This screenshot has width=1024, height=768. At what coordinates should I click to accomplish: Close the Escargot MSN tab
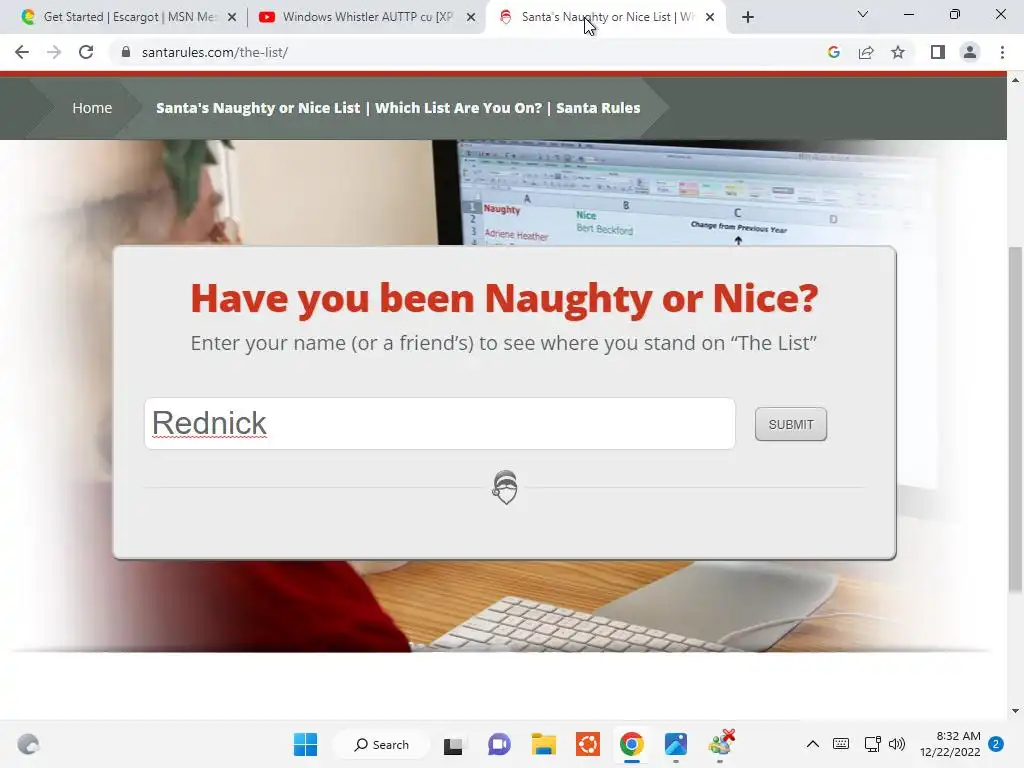coord(232,17)
